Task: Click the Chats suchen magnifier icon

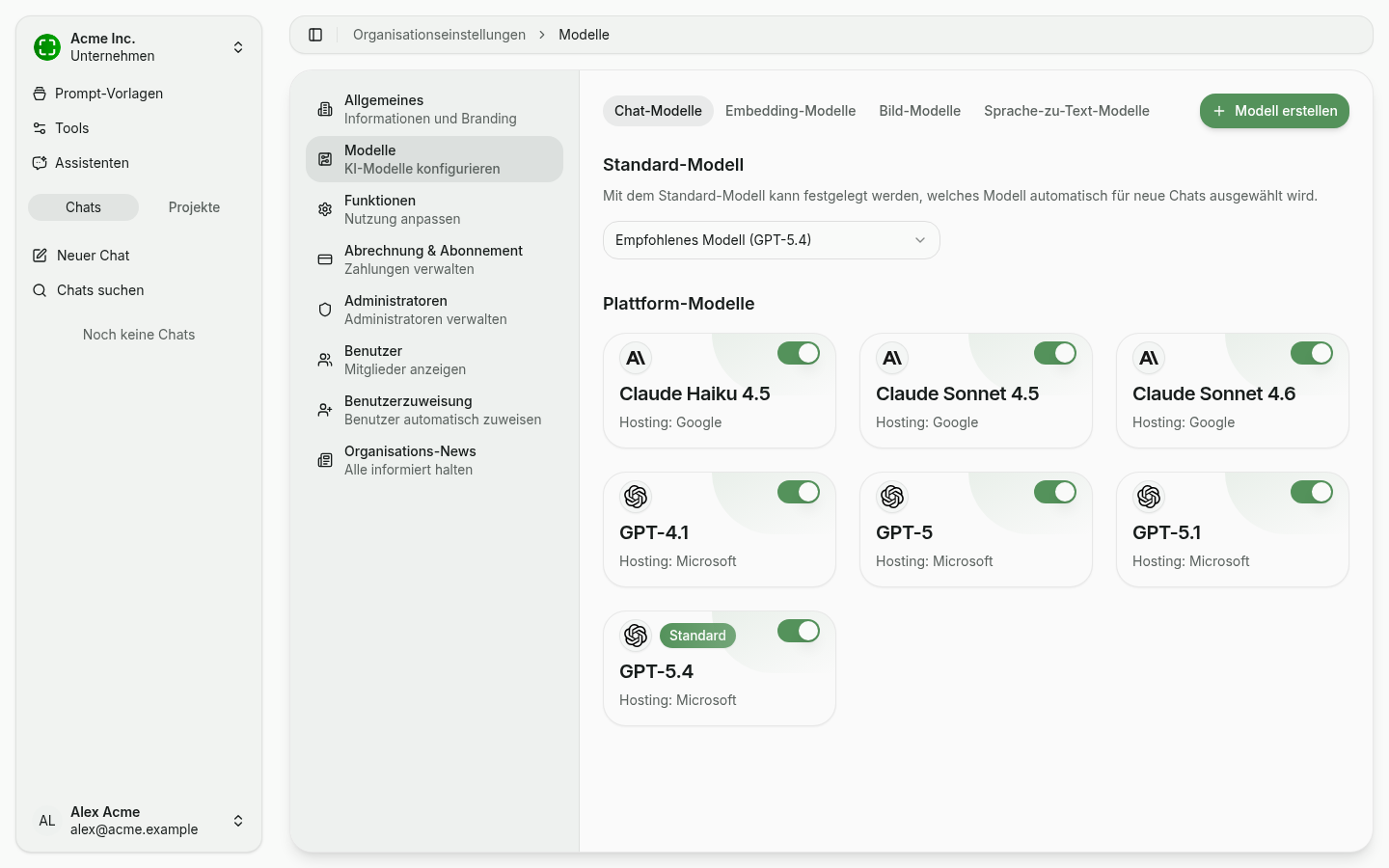Action: click(40, 290)
